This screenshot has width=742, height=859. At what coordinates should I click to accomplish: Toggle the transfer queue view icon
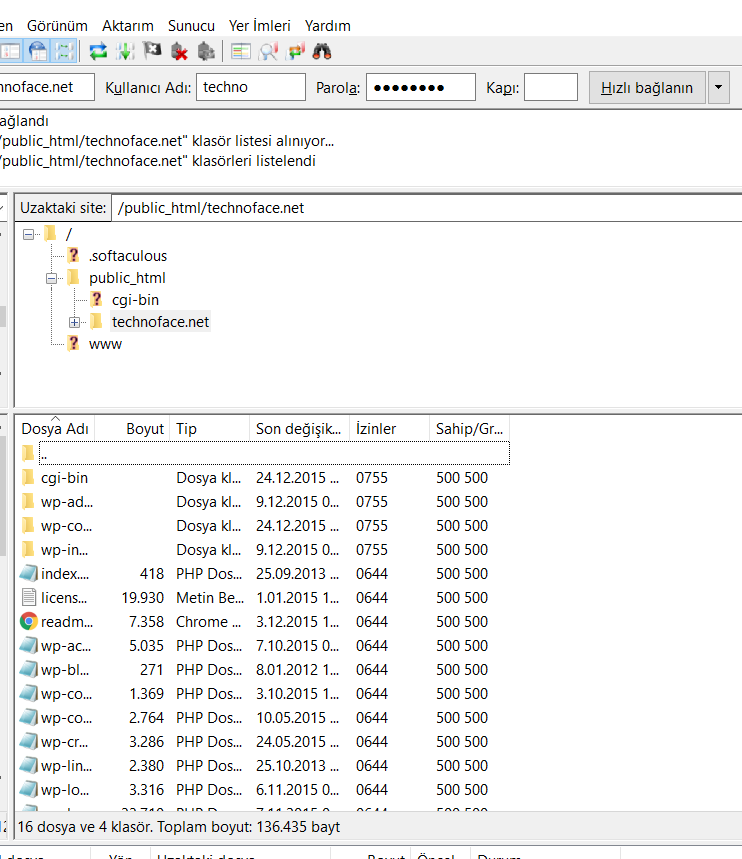pyautogui.click(x=64, y=51)
